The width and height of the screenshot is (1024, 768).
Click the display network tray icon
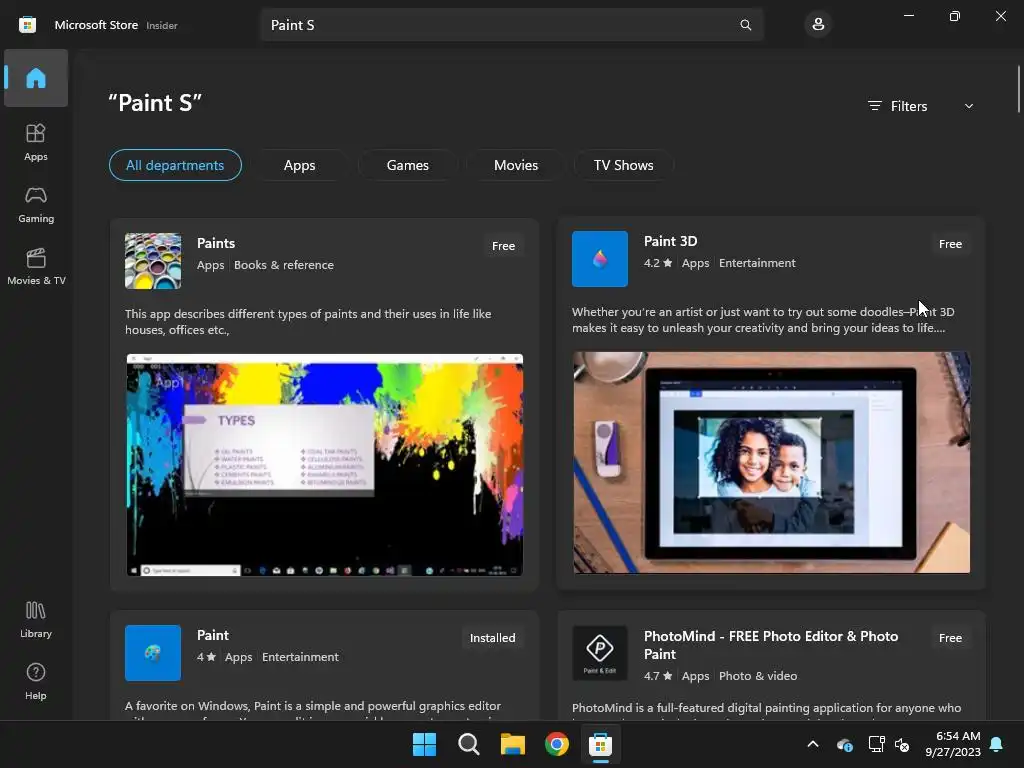876,744
